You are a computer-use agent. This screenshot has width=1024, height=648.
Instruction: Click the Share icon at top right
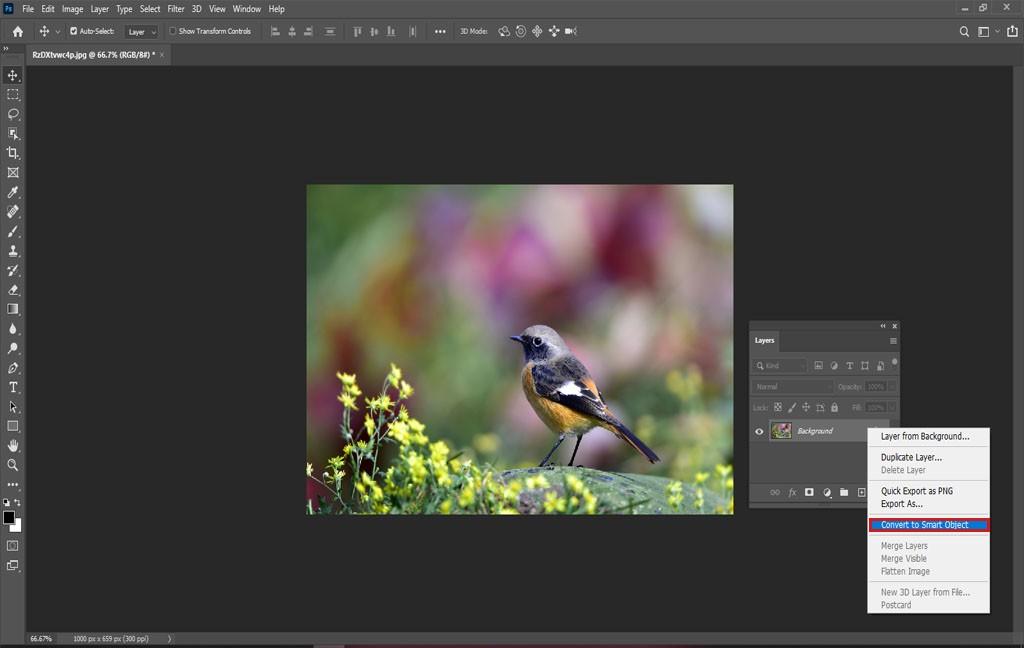point(1012,31)
